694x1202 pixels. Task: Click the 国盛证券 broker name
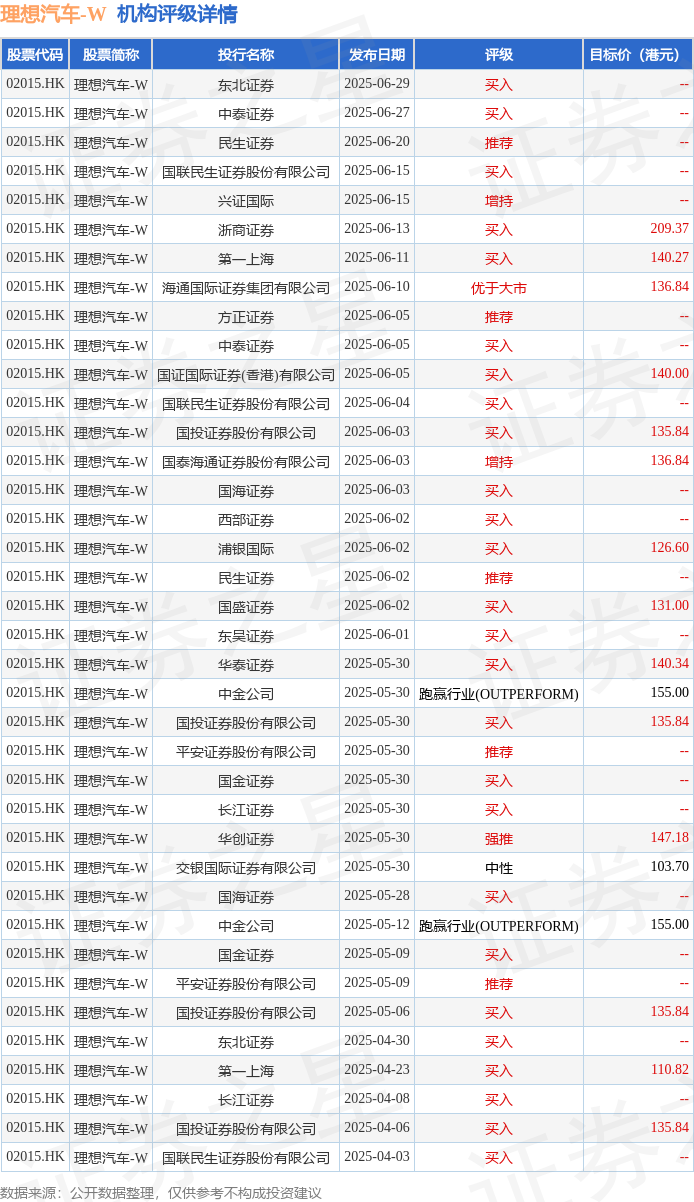[x=246, y=606]
